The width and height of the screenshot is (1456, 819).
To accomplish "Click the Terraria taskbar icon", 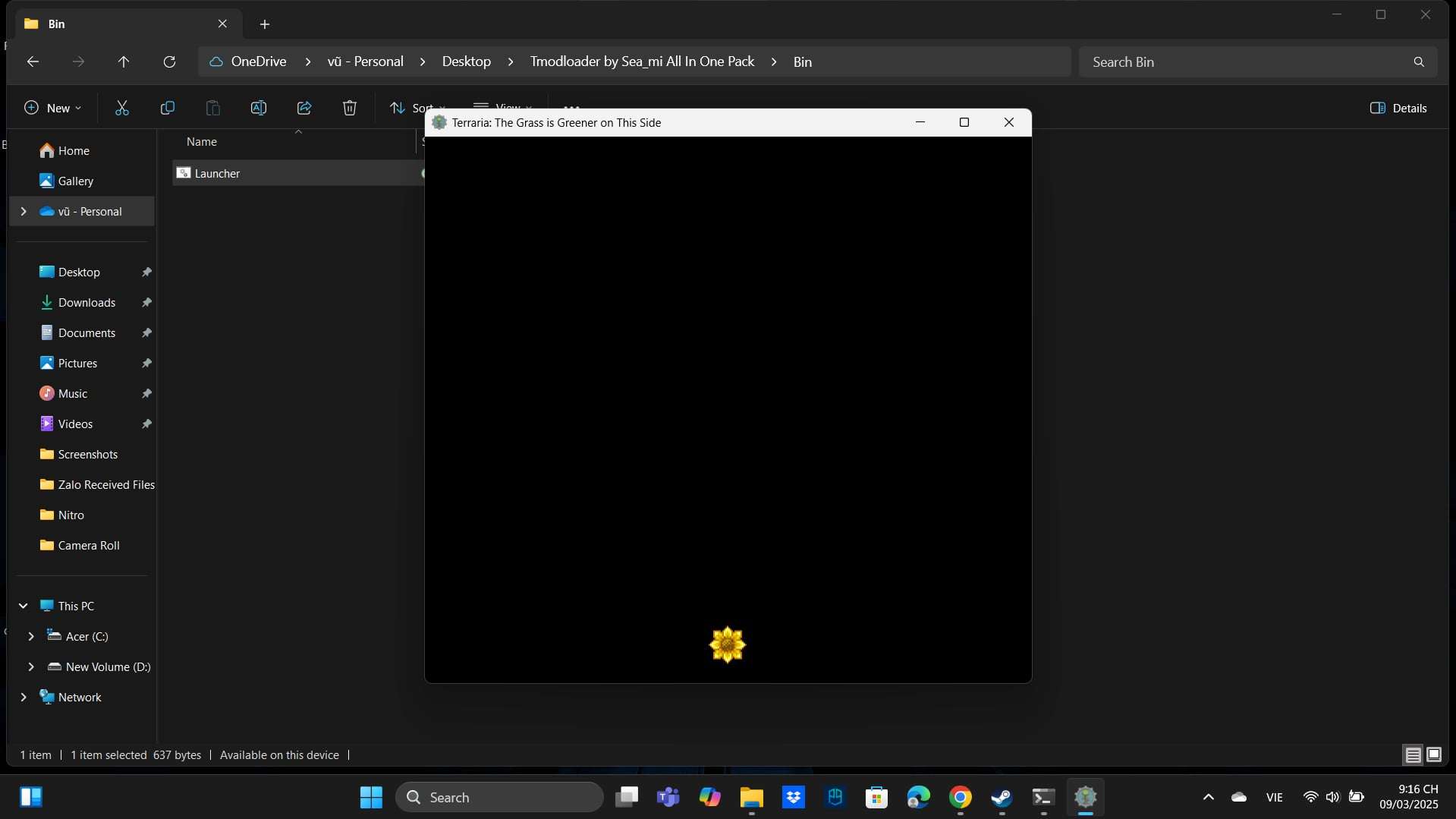I will point(1085,797).
